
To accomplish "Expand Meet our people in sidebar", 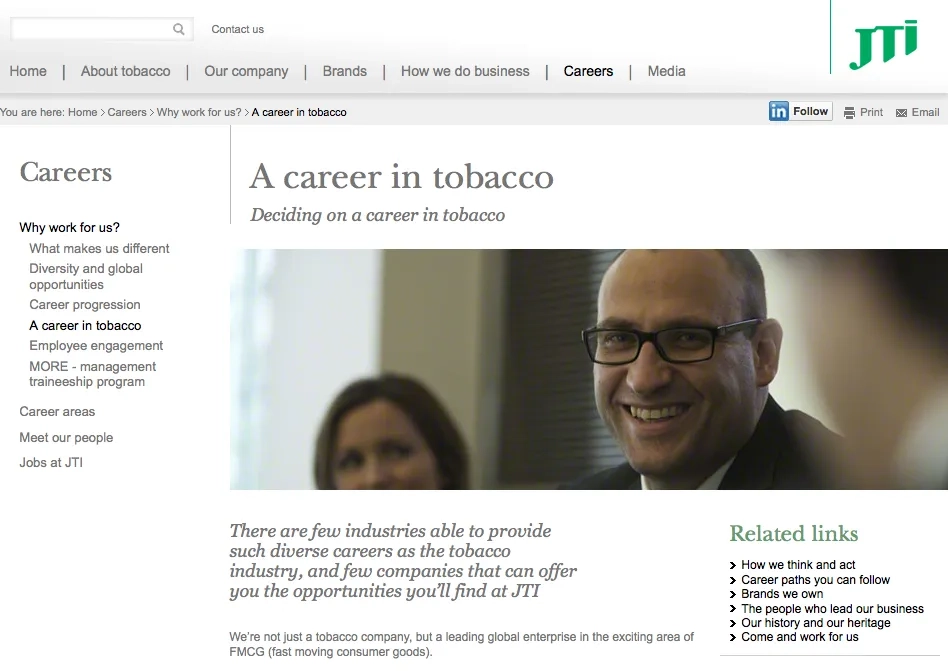I will click(x=66, y=437).
